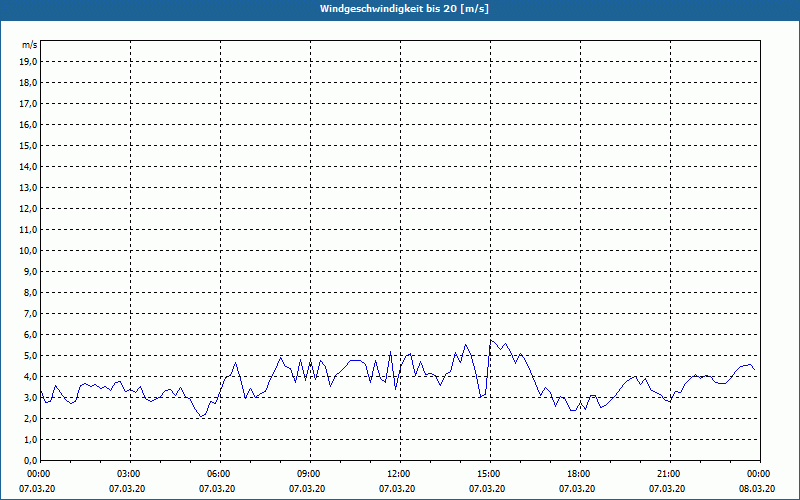Select the 18,0 y-axis label
The height and width of the screenshot is (500, 800).
point(29,83)
